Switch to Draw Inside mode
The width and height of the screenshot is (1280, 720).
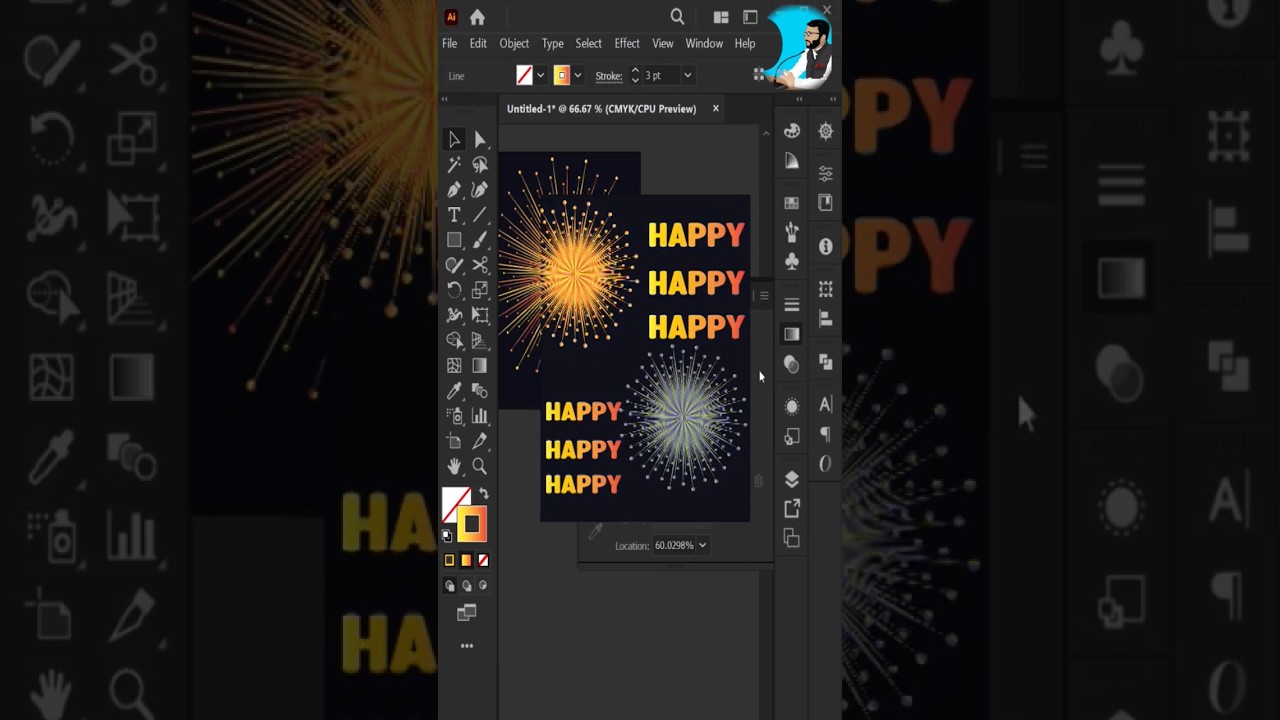483,586
